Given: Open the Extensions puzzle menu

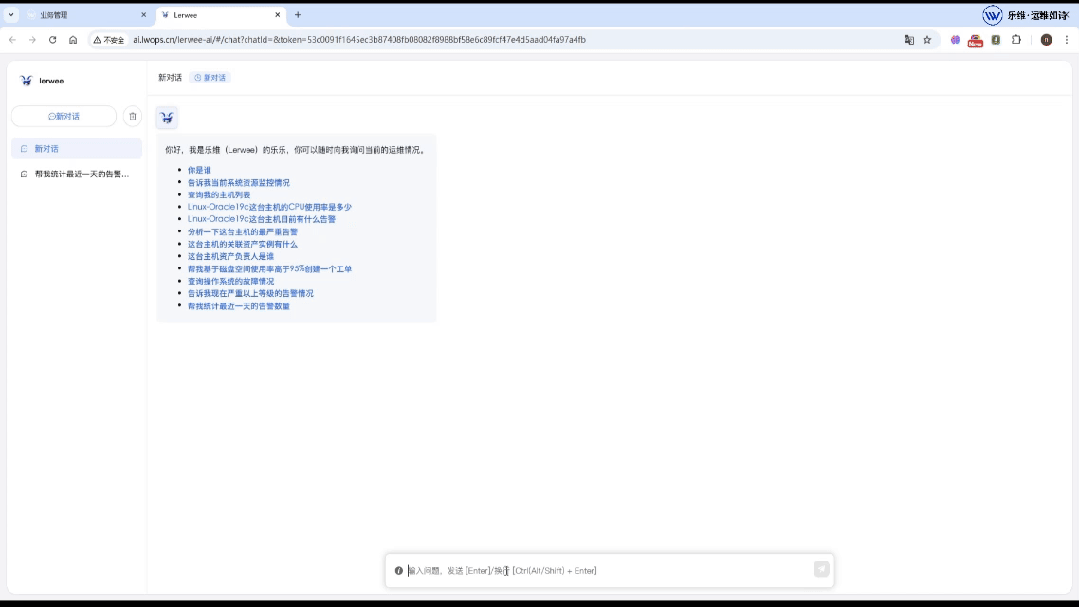Looking at the screenshot, I should [x=1016, y=40].
